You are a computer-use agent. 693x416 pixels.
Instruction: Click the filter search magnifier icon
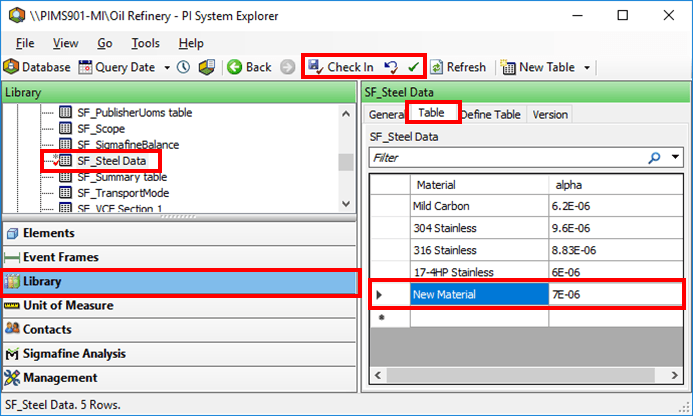pyautogui.click(x=654, y=157)
